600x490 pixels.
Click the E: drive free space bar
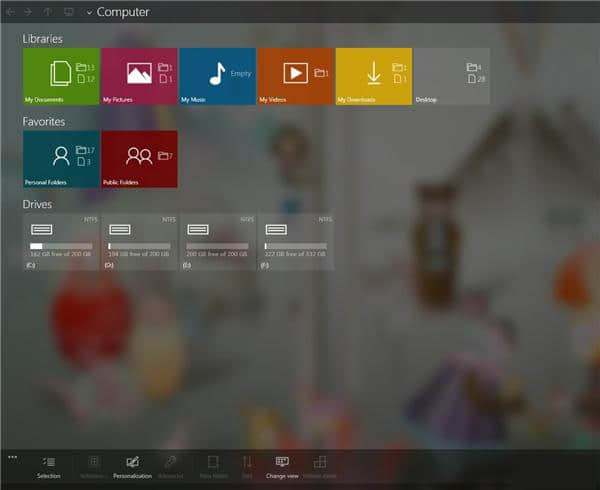point(217,246)
